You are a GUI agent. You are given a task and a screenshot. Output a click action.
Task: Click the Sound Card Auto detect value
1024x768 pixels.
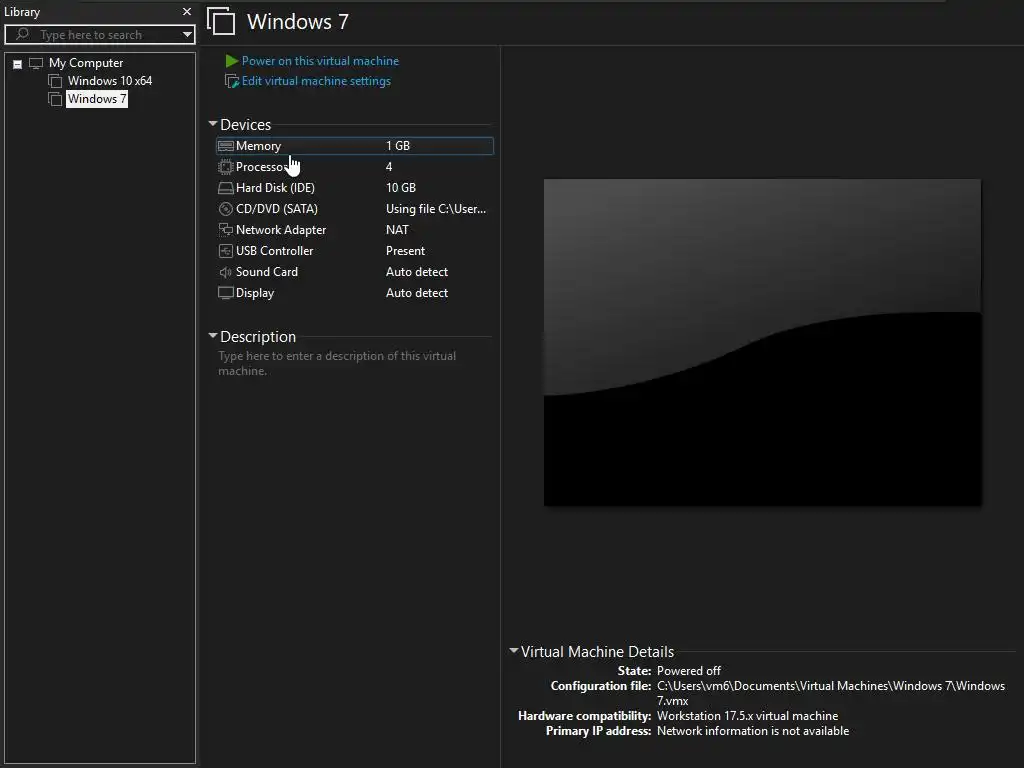click(x=417, y=272)
